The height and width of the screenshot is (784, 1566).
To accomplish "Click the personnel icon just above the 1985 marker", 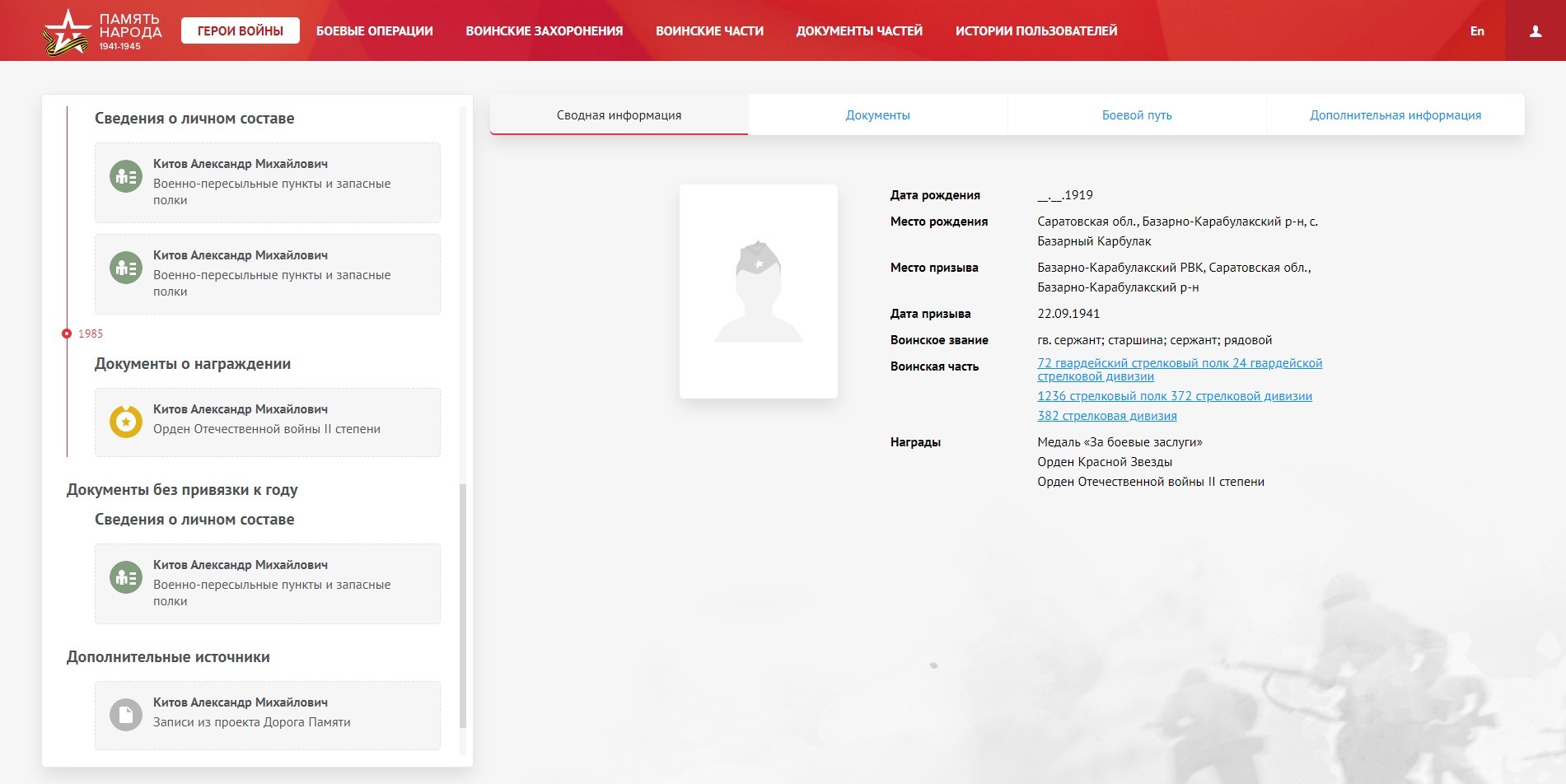I will click(126, 268).
